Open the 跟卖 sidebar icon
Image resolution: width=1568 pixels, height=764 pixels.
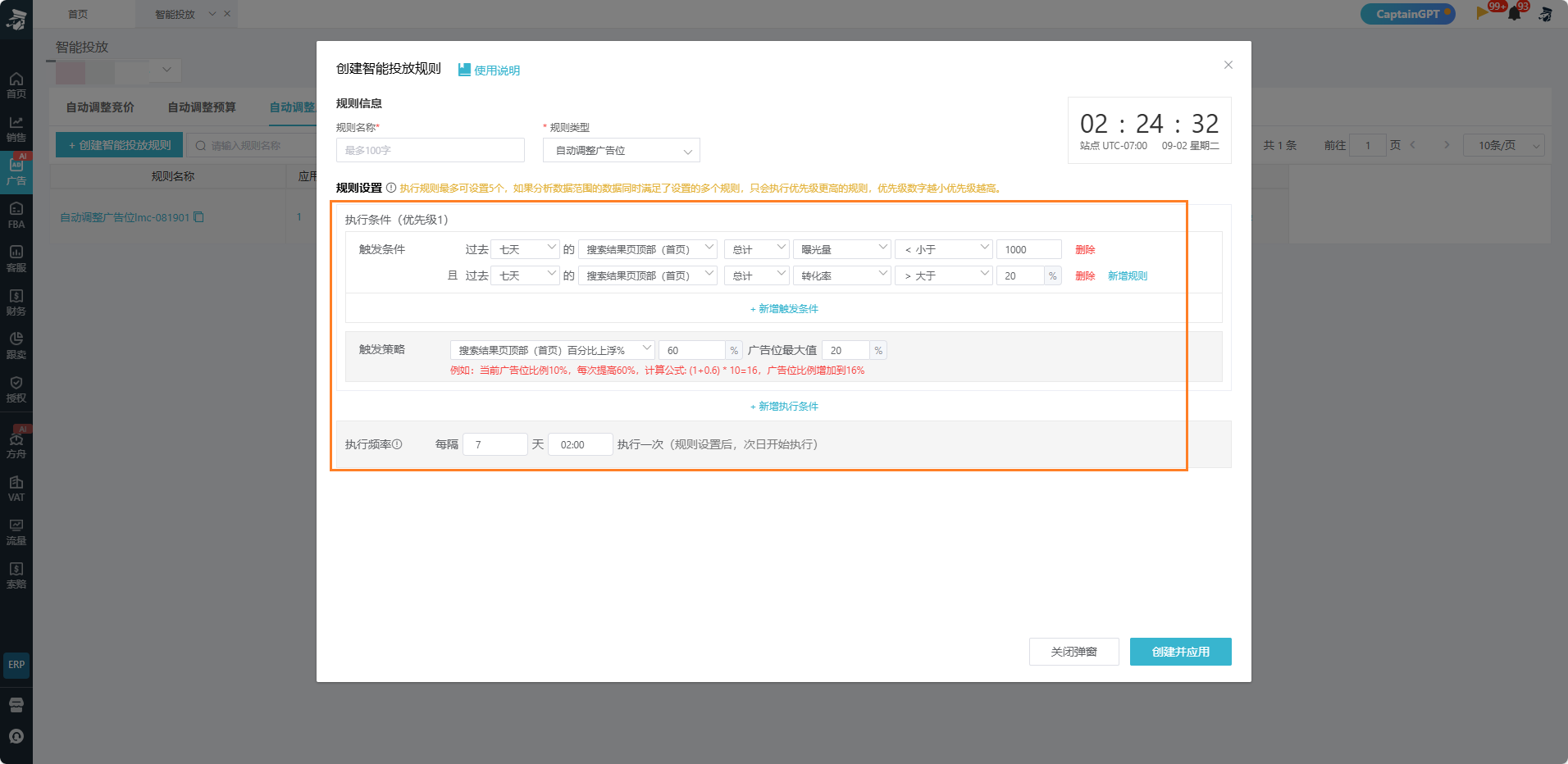(16, 346)
